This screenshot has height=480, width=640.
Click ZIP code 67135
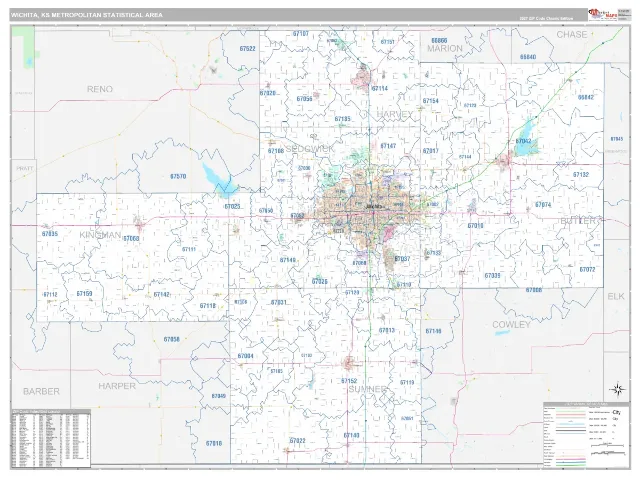click(342, 119)
